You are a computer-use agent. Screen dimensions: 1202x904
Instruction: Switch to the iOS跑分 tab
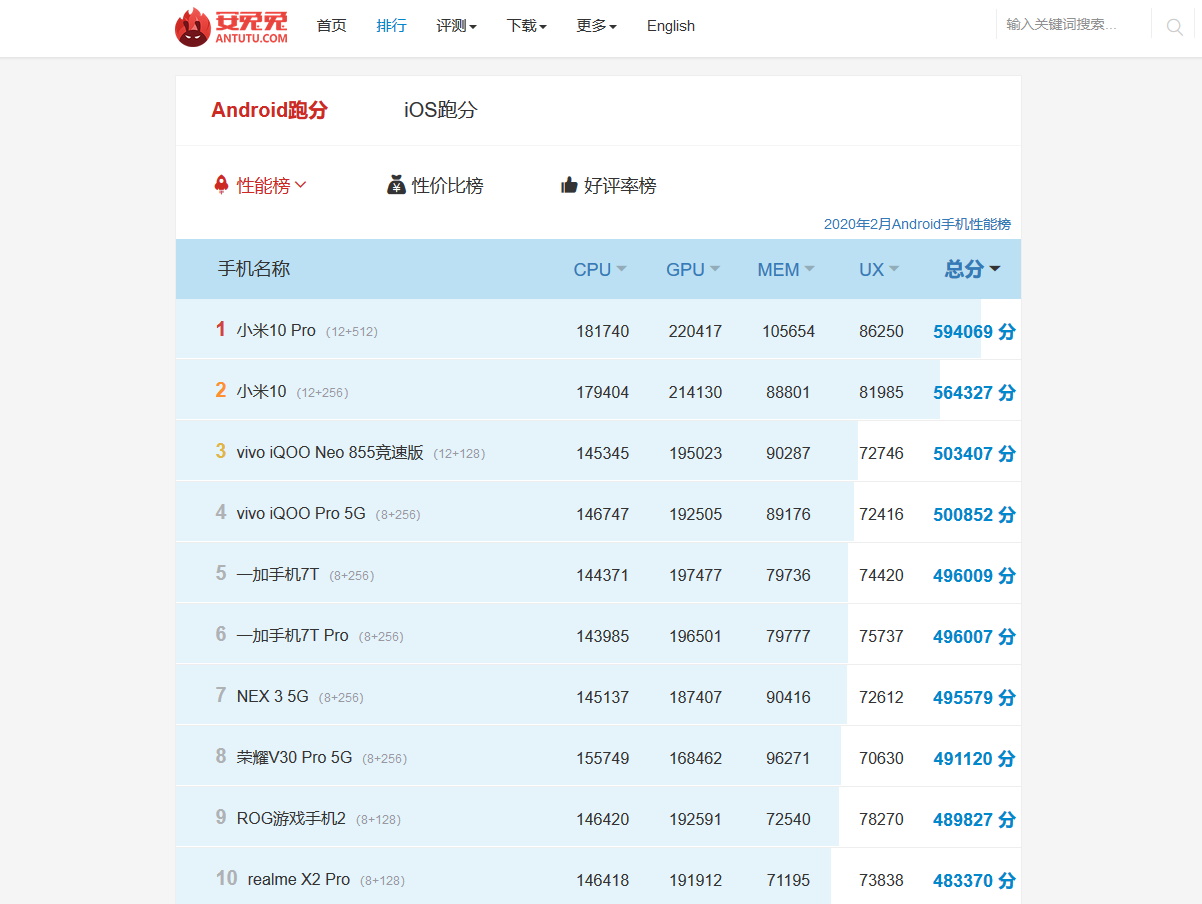pyautogui.click(x=440, y=110)
